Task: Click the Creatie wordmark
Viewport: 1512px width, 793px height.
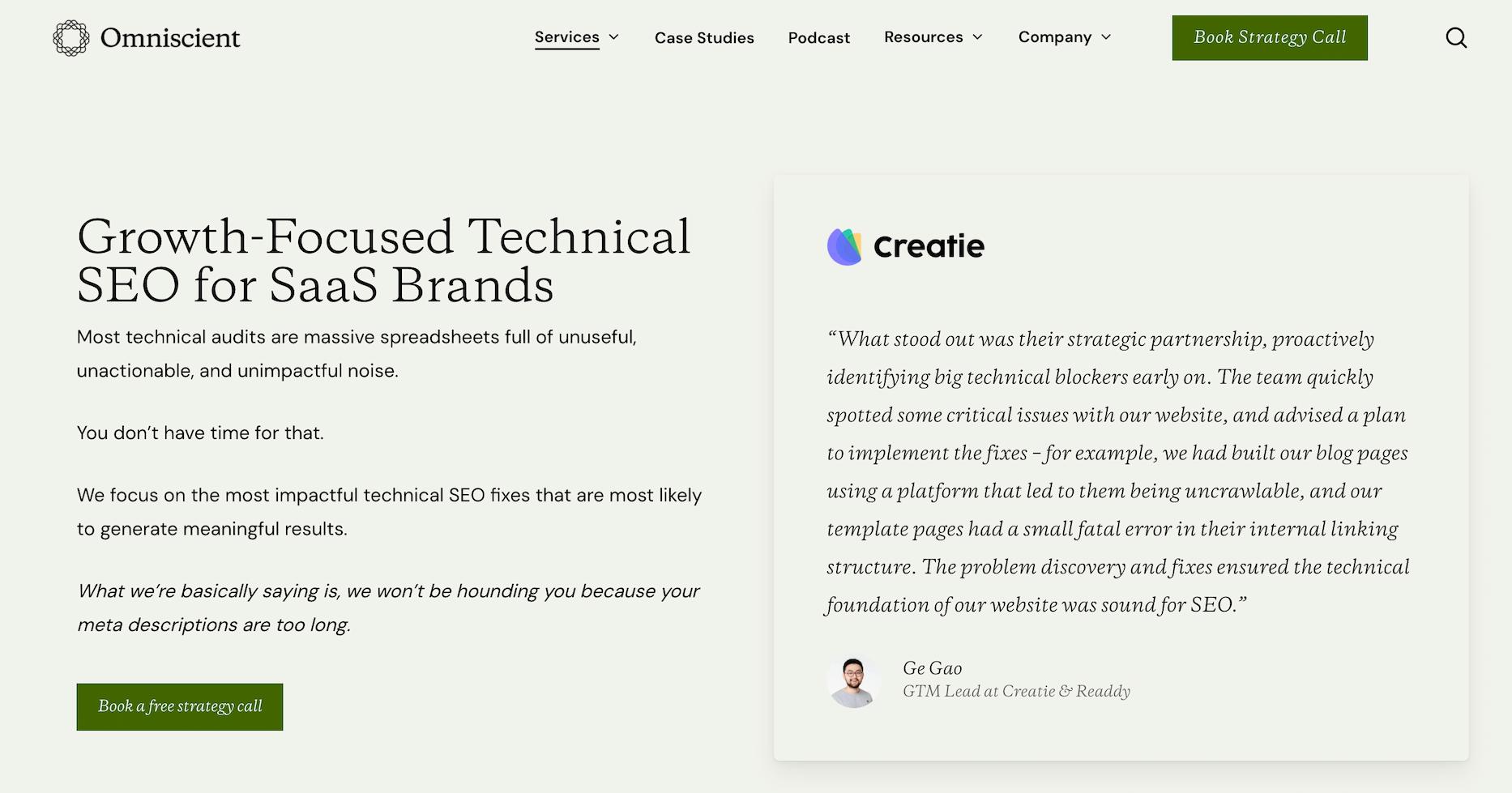Action: pos(928,245)
